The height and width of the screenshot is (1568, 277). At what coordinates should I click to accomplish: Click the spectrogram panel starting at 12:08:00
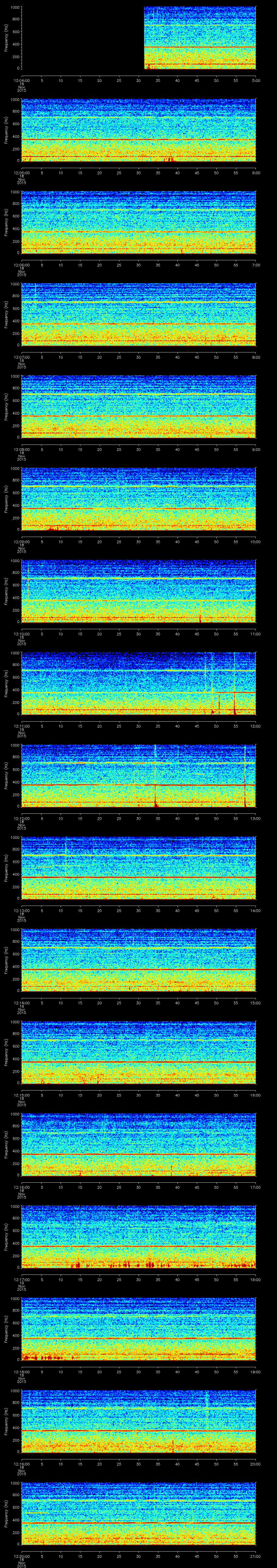(x=139, y=407)
